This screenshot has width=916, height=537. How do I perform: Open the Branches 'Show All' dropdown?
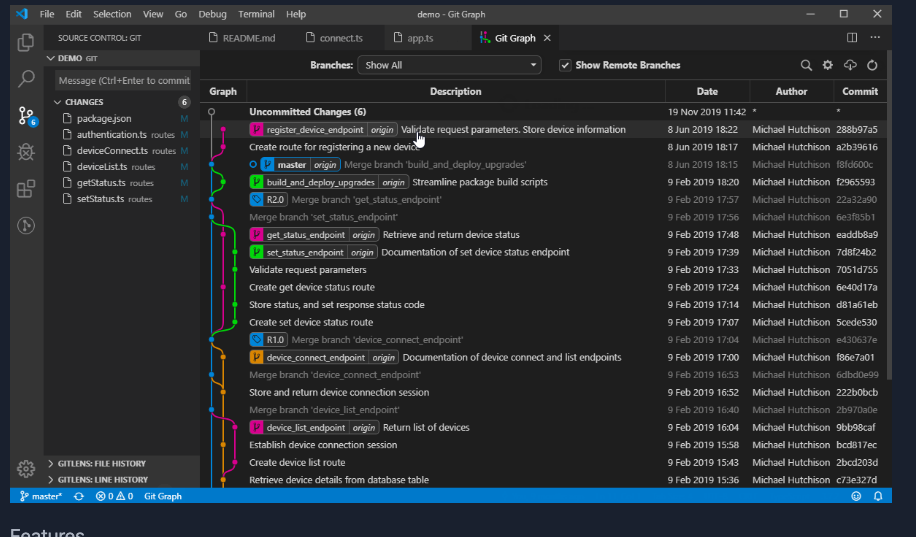449,65
